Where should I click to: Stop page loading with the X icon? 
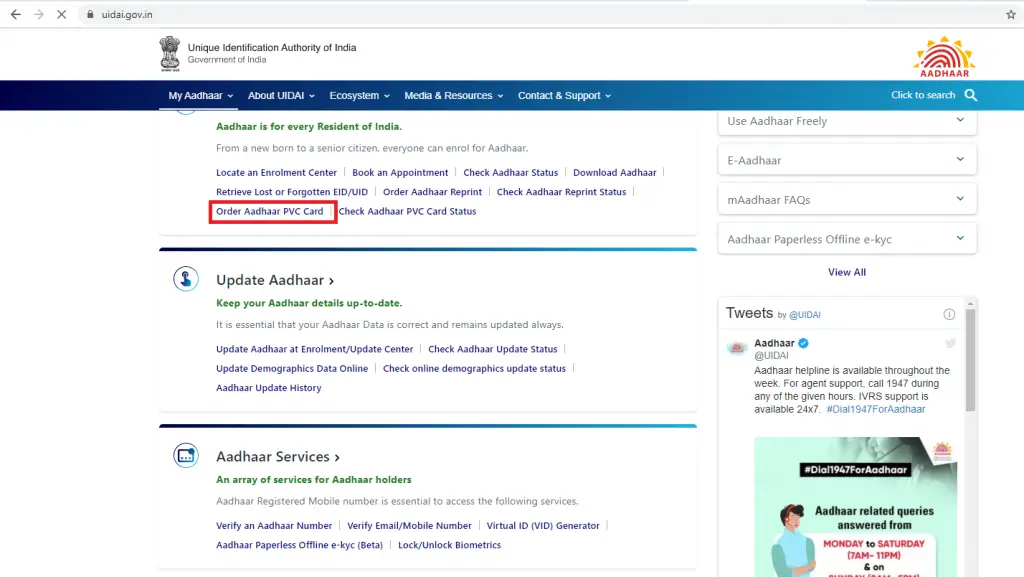tap(61, 14)
